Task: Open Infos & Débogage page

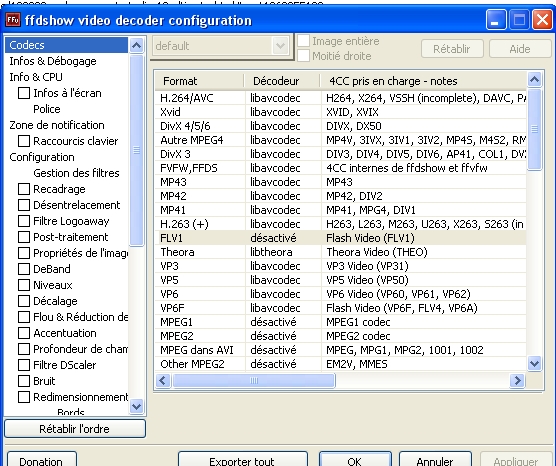Action: point(53,61)
